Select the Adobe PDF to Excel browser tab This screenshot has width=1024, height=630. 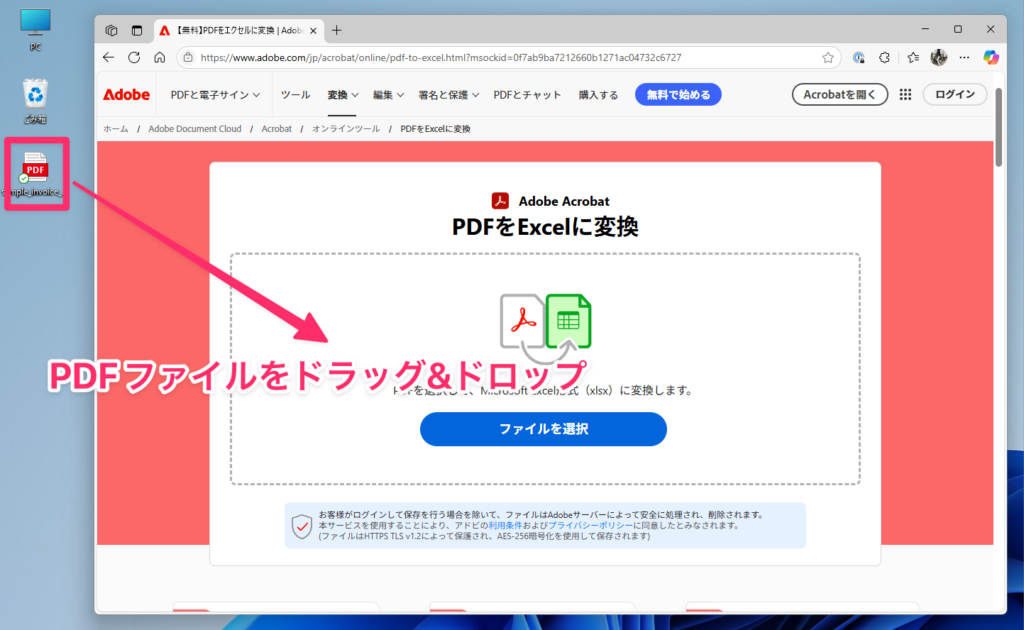click(238, 31)
